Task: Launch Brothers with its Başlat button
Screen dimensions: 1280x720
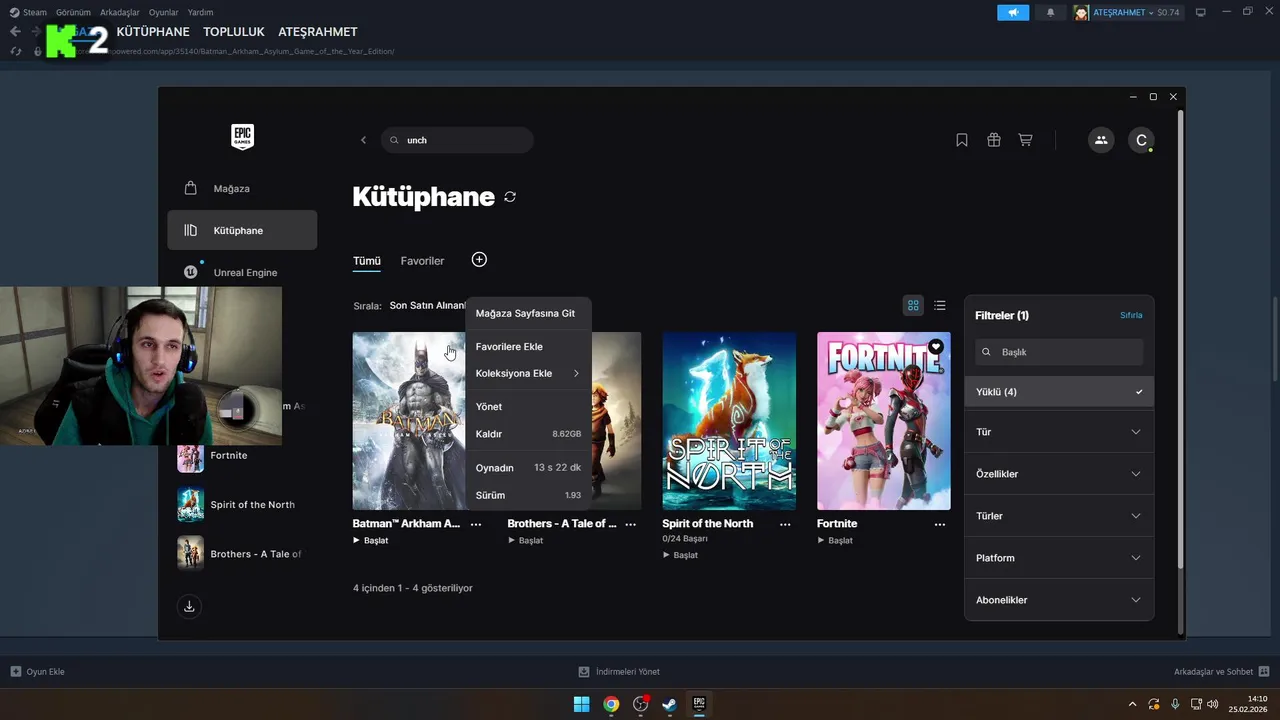Action: (526, 541)
